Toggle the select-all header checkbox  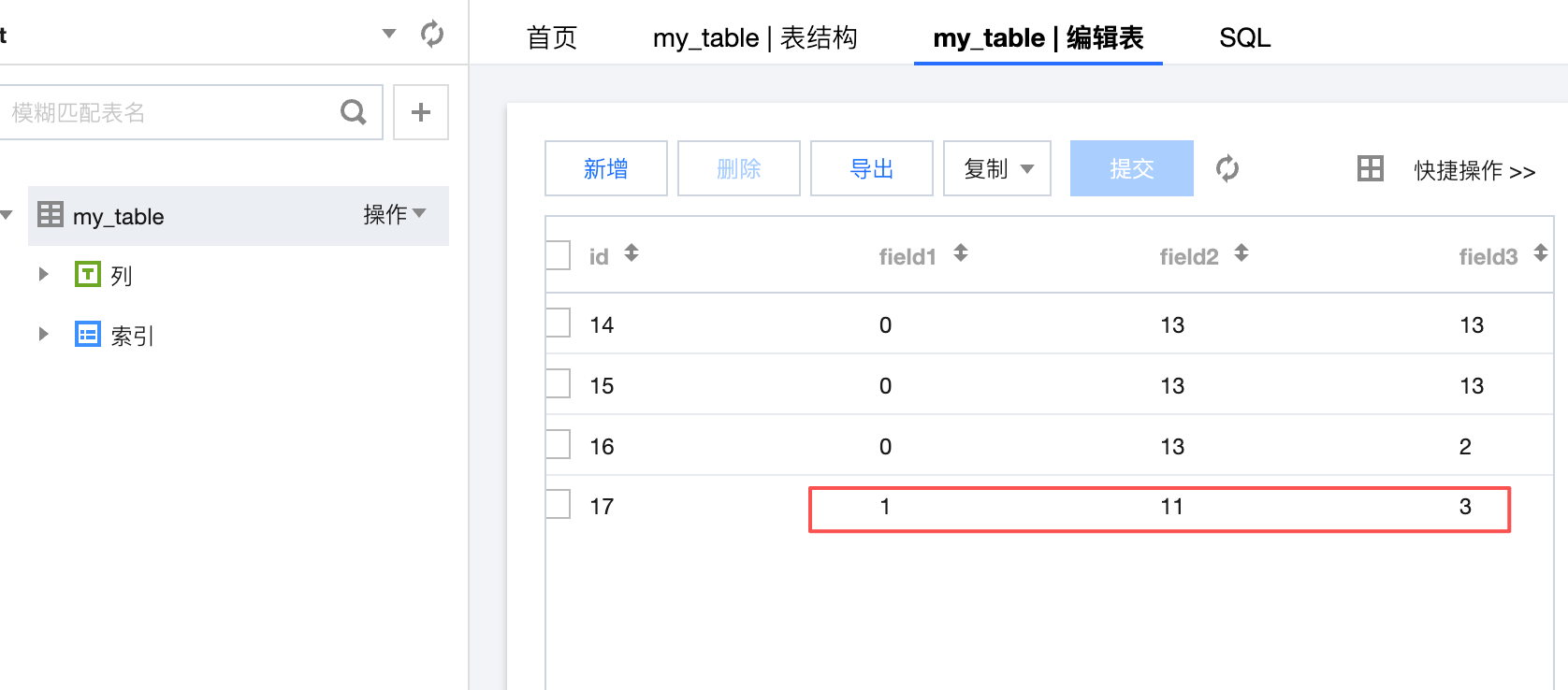pos(559,255)
